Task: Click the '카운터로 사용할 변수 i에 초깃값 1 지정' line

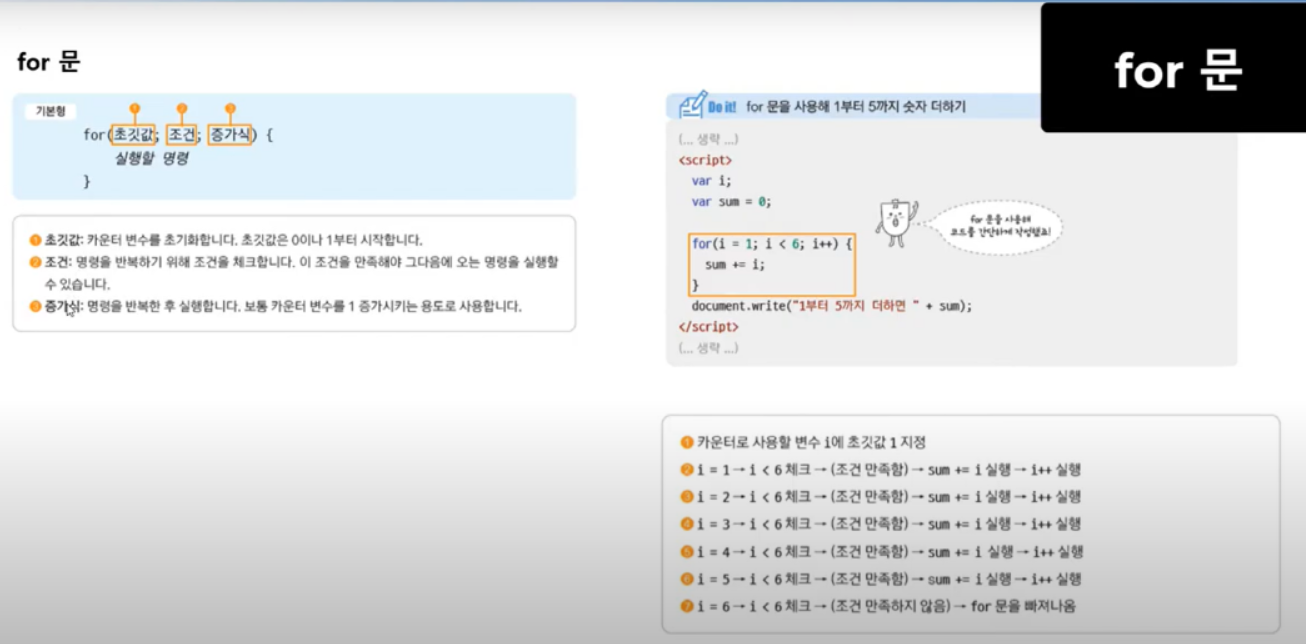Action: [x=803, y=442]
